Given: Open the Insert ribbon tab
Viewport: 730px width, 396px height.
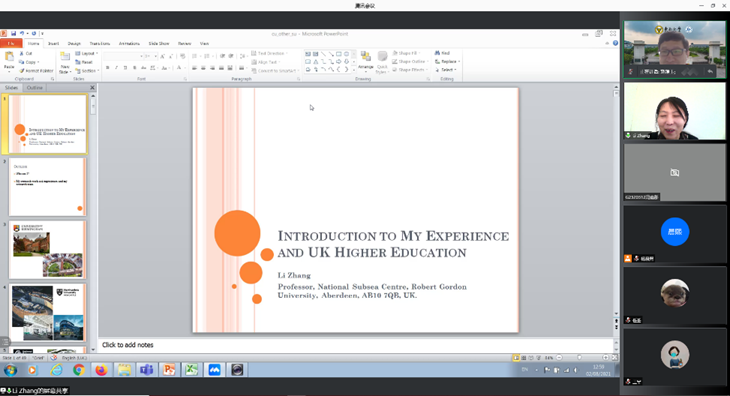Looking at the screenshot, I should pyautogui.click(x=54, y=43).
